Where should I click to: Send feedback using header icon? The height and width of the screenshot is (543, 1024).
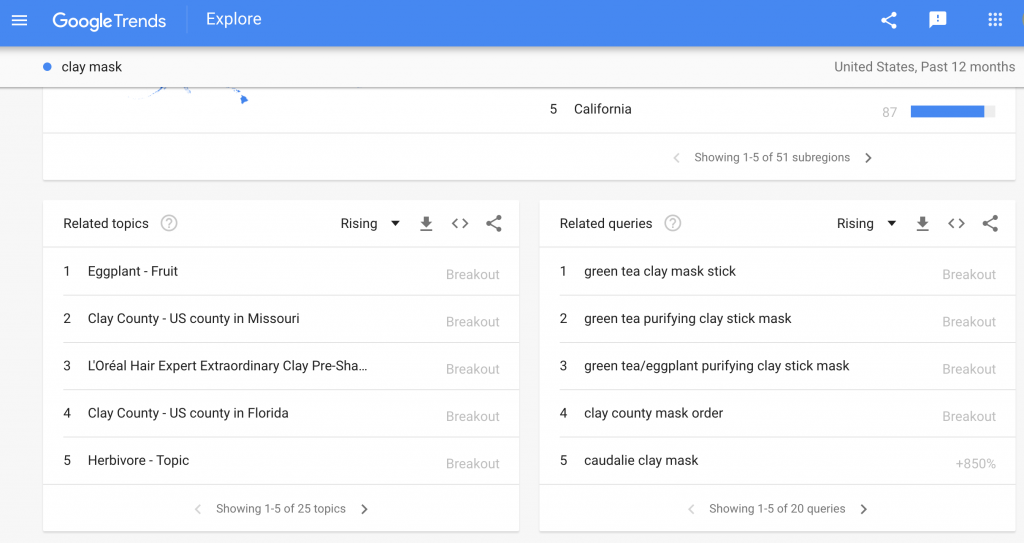click(x=938, y=20)
